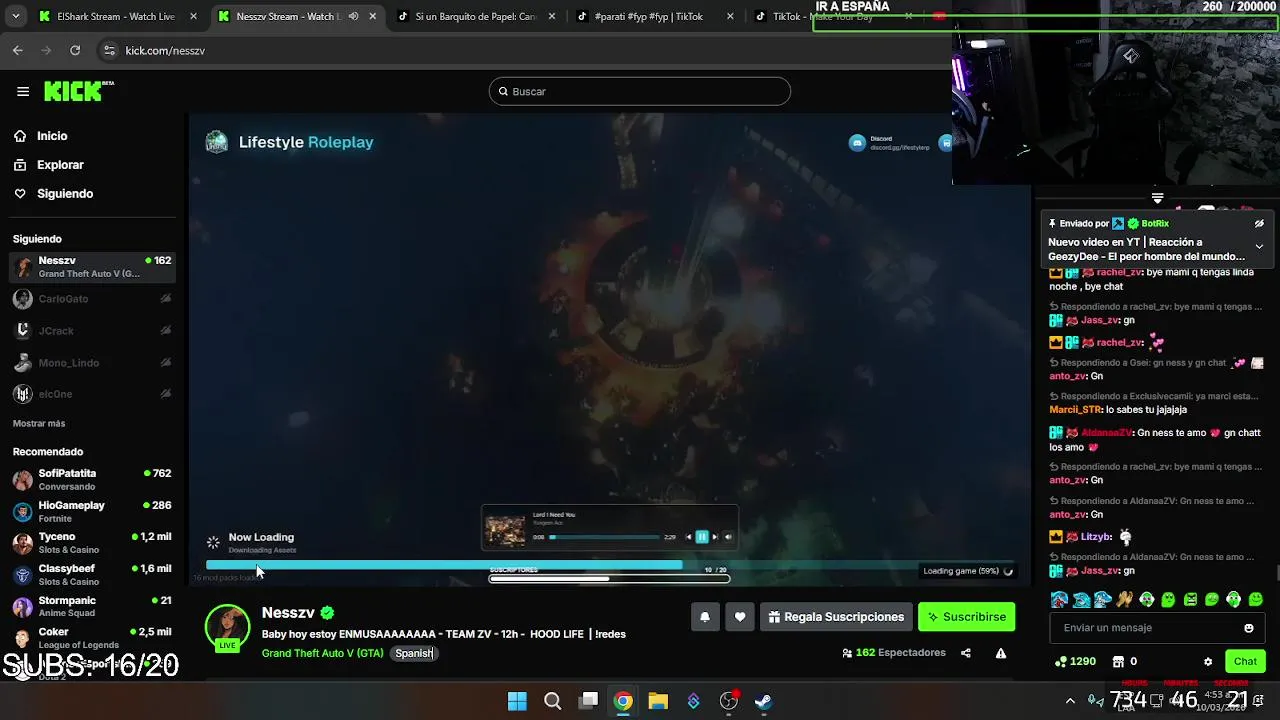The width and height of the screenshot is (1280, 720).
Task: Mute the Nesszv Stream tab audio icon
Action: click(x=353, y=17)
